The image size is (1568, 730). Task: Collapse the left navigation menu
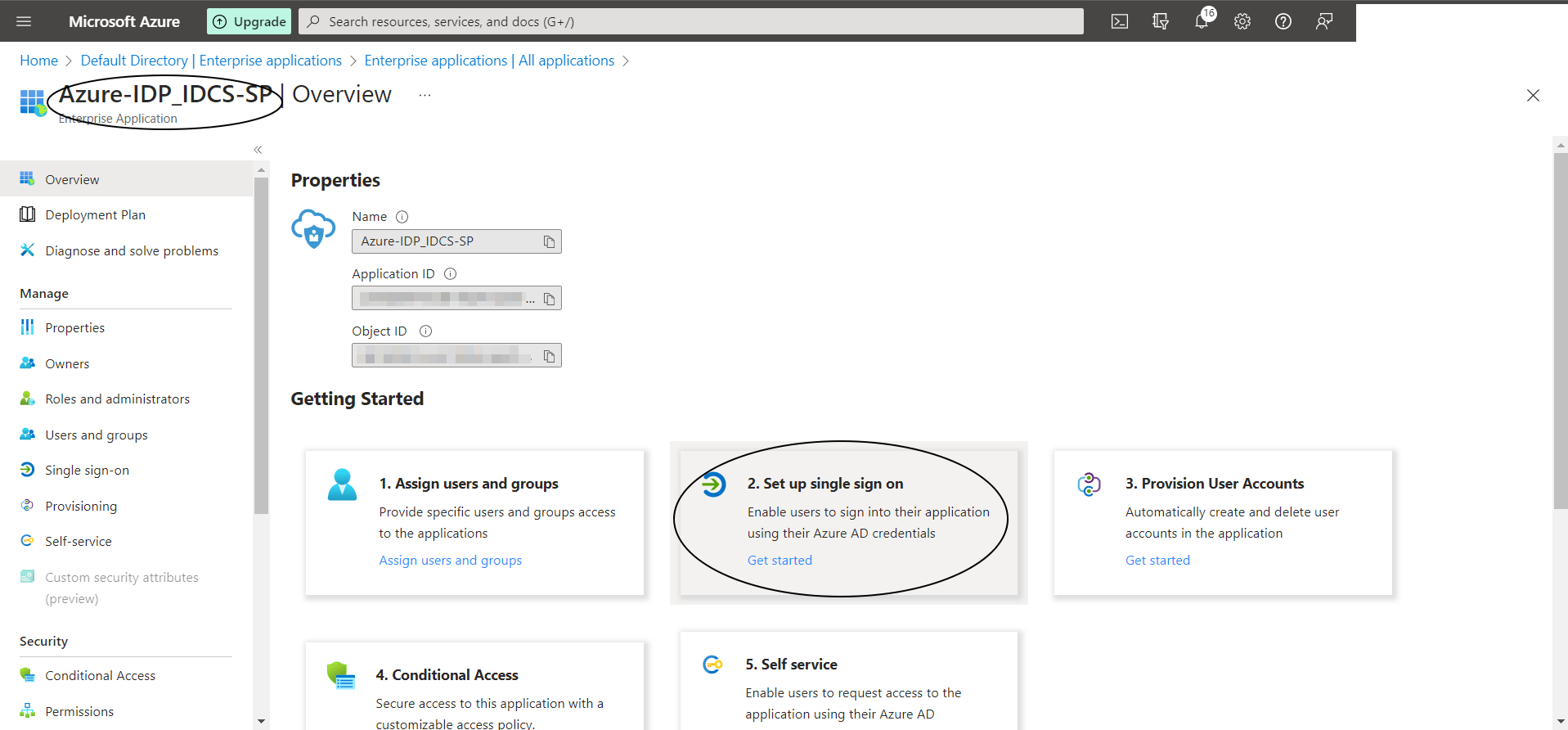tap(258, 150)
